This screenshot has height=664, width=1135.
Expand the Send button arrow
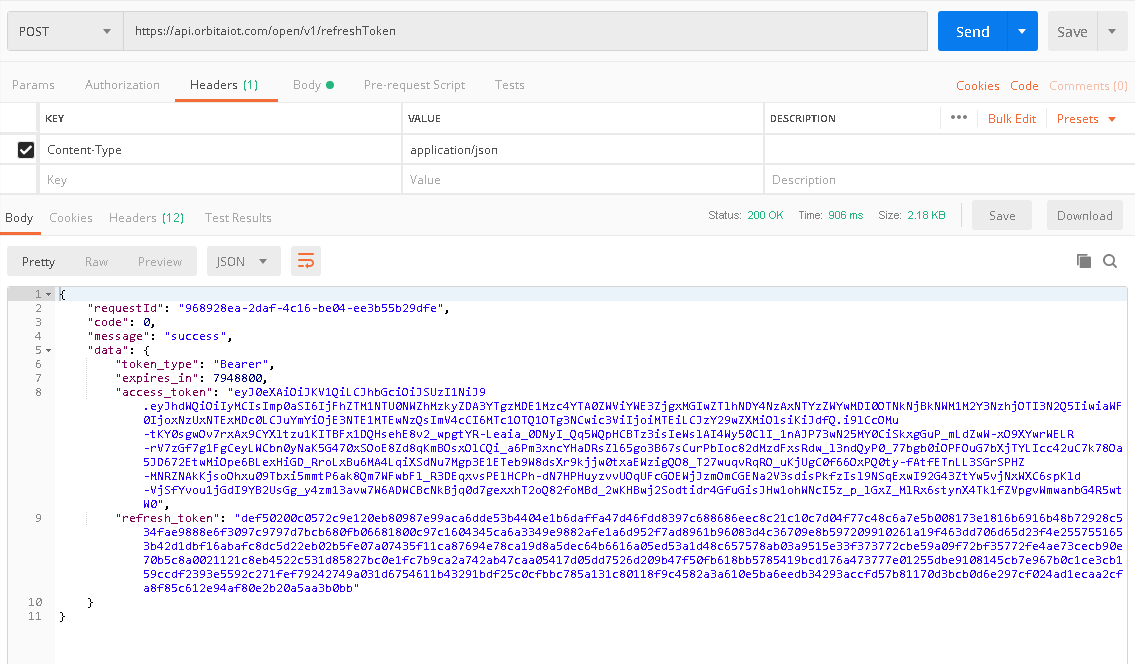click(1021, 32)
